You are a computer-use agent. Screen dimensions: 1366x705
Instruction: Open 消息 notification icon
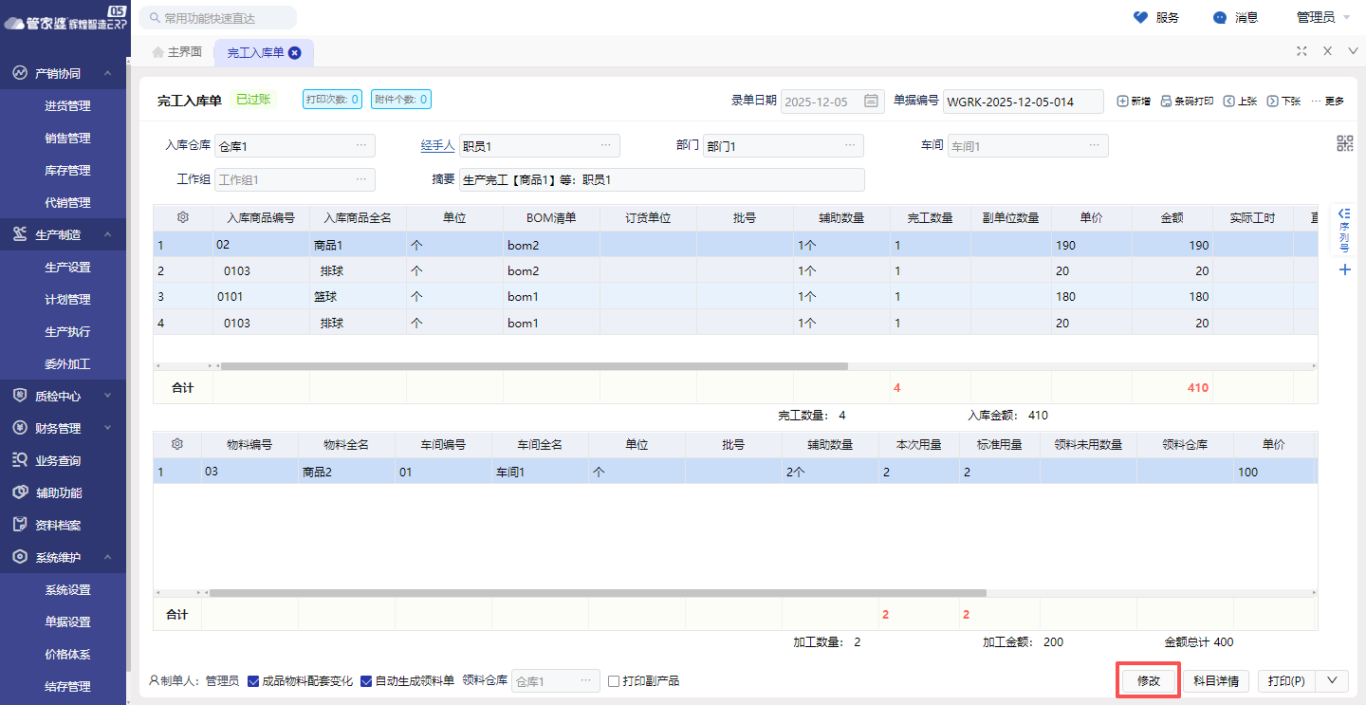pyautogui.click(x=1219, y=17)
